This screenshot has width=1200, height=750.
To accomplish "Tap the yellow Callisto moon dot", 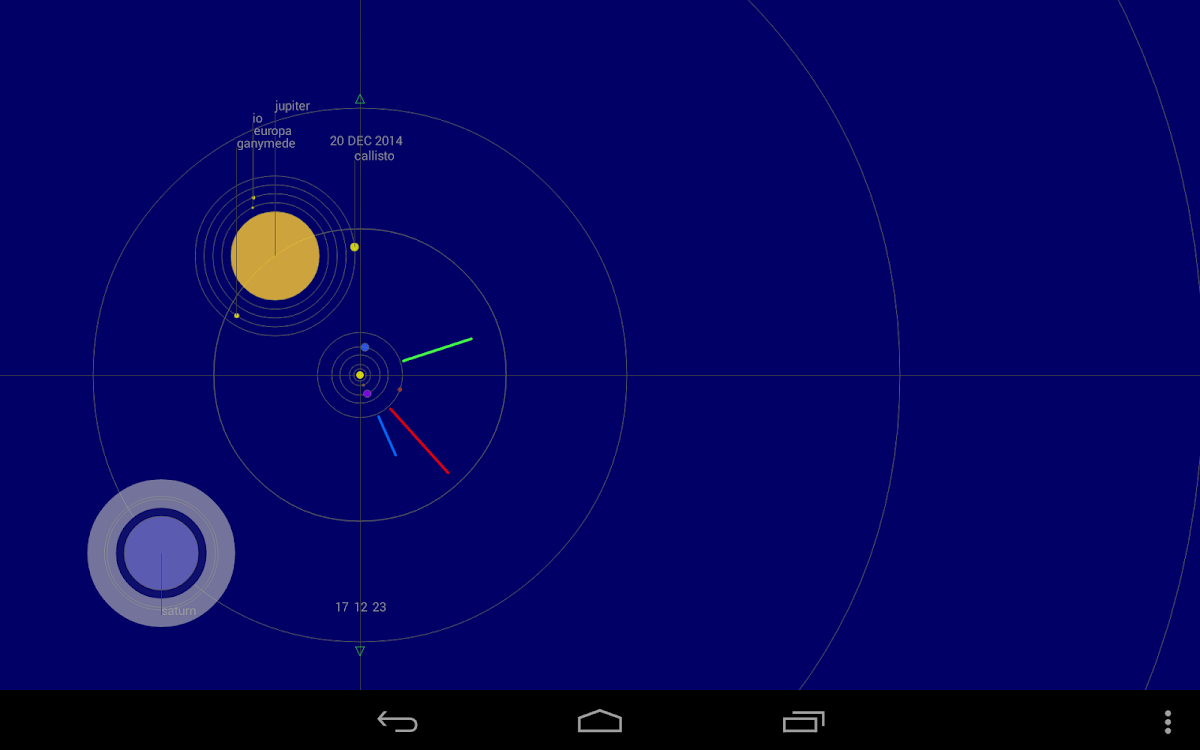I will pos(354,247).
